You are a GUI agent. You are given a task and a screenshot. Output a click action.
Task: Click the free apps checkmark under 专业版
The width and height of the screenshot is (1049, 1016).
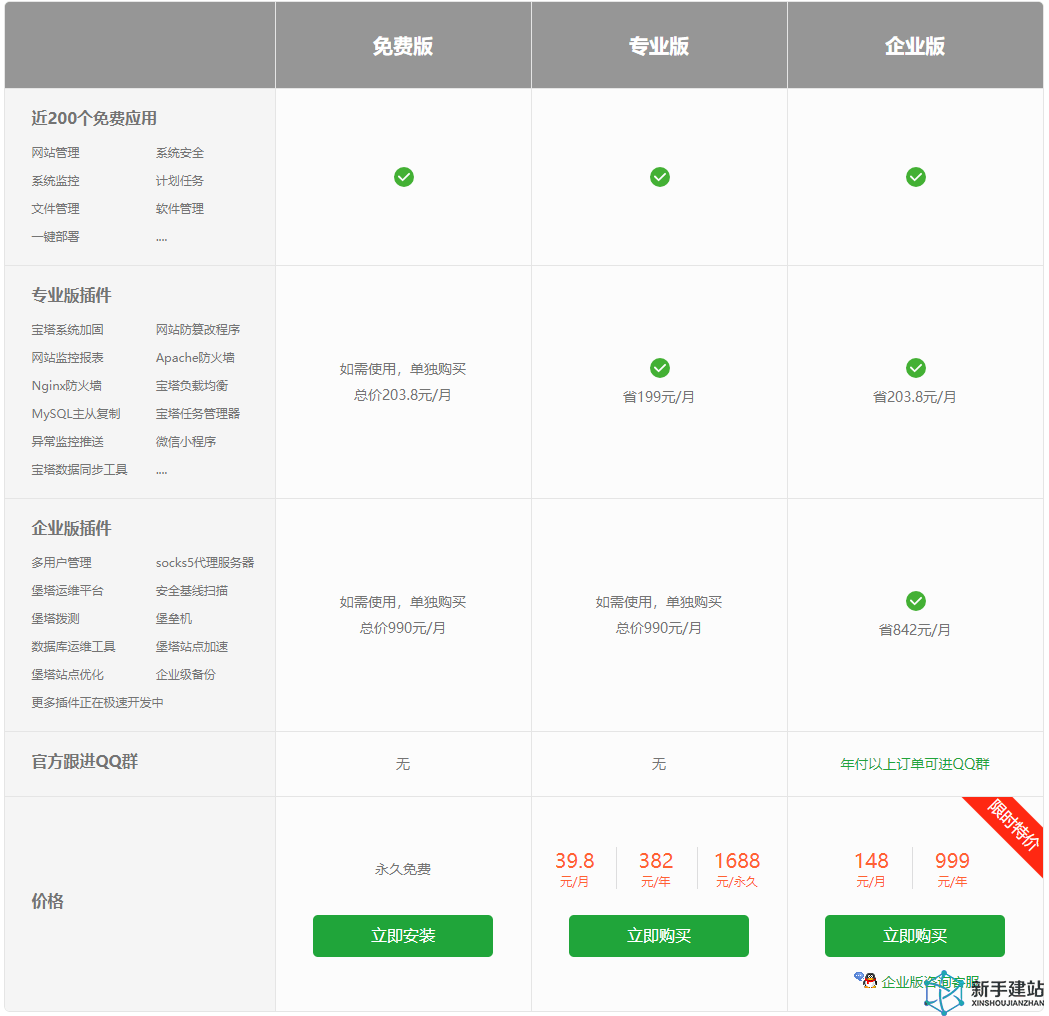pos(660,177)
